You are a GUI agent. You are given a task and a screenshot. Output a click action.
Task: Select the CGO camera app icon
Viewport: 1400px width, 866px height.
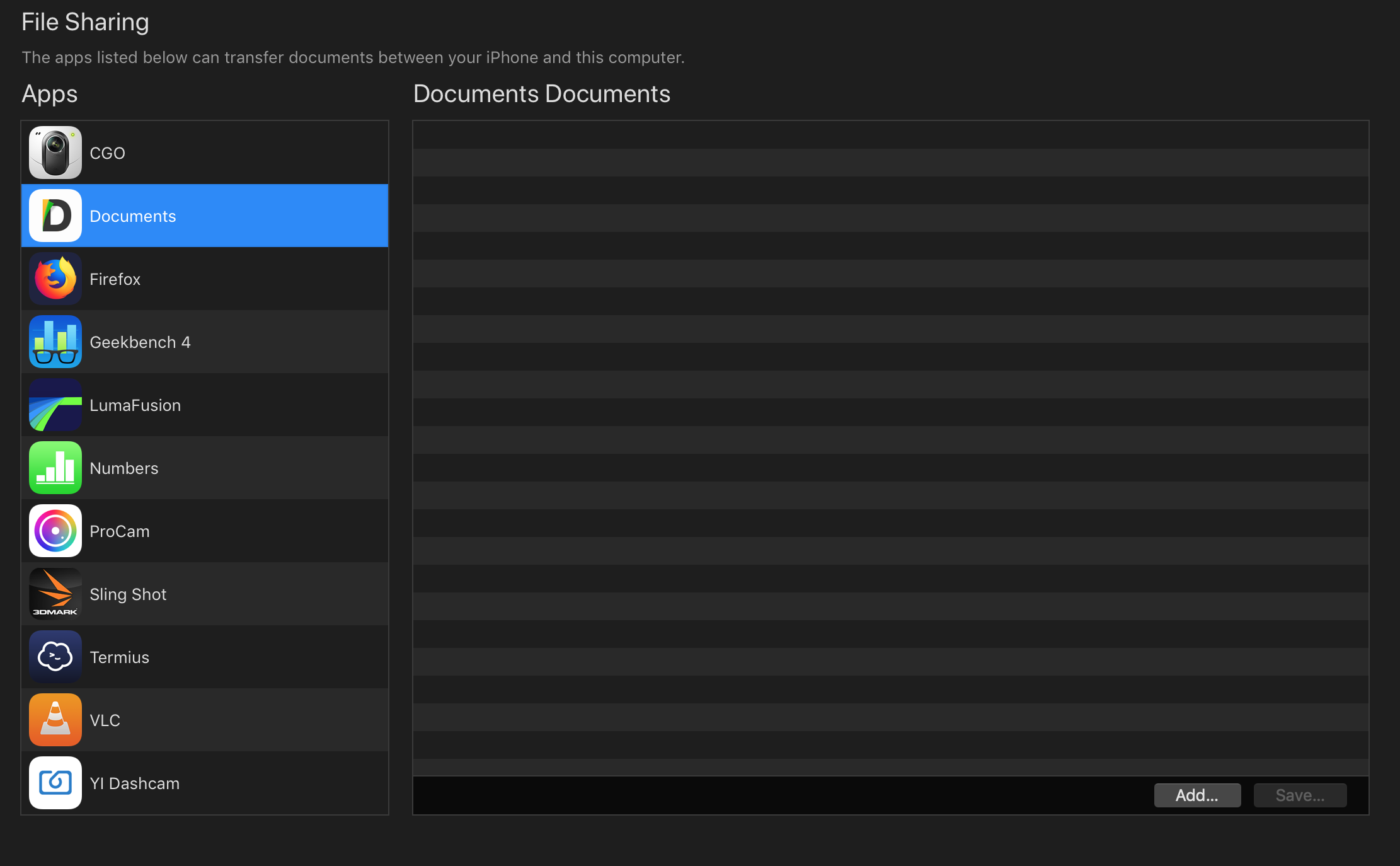pyautogui.click(x=55, y=153)
